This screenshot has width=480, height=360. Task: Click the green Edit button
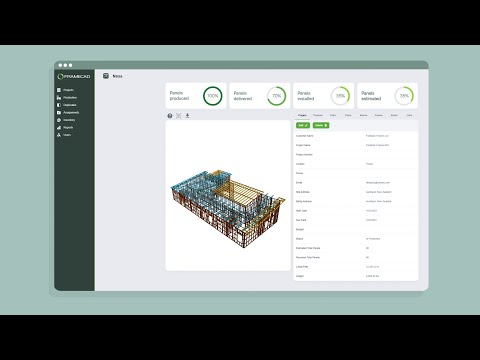tap(303, 125)
